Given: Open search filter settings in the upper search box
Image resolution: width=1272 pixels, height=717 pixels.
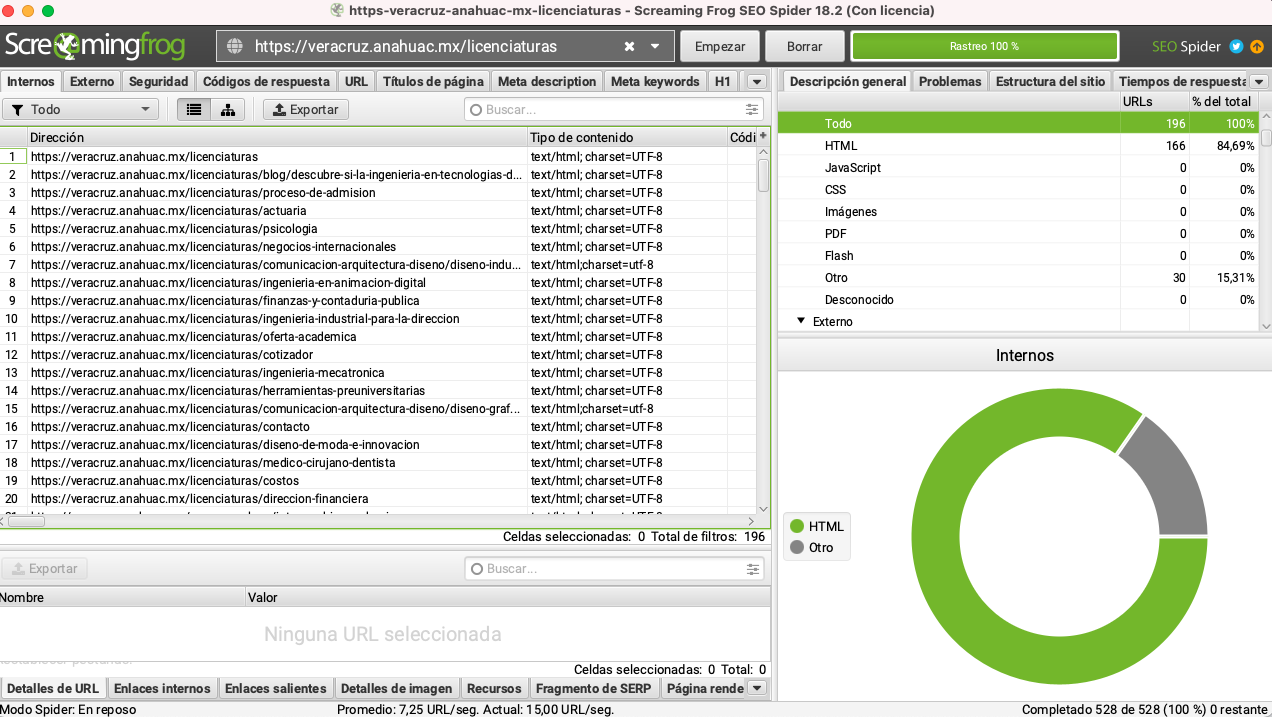Looking at the screenshot, I should point(752,110).
